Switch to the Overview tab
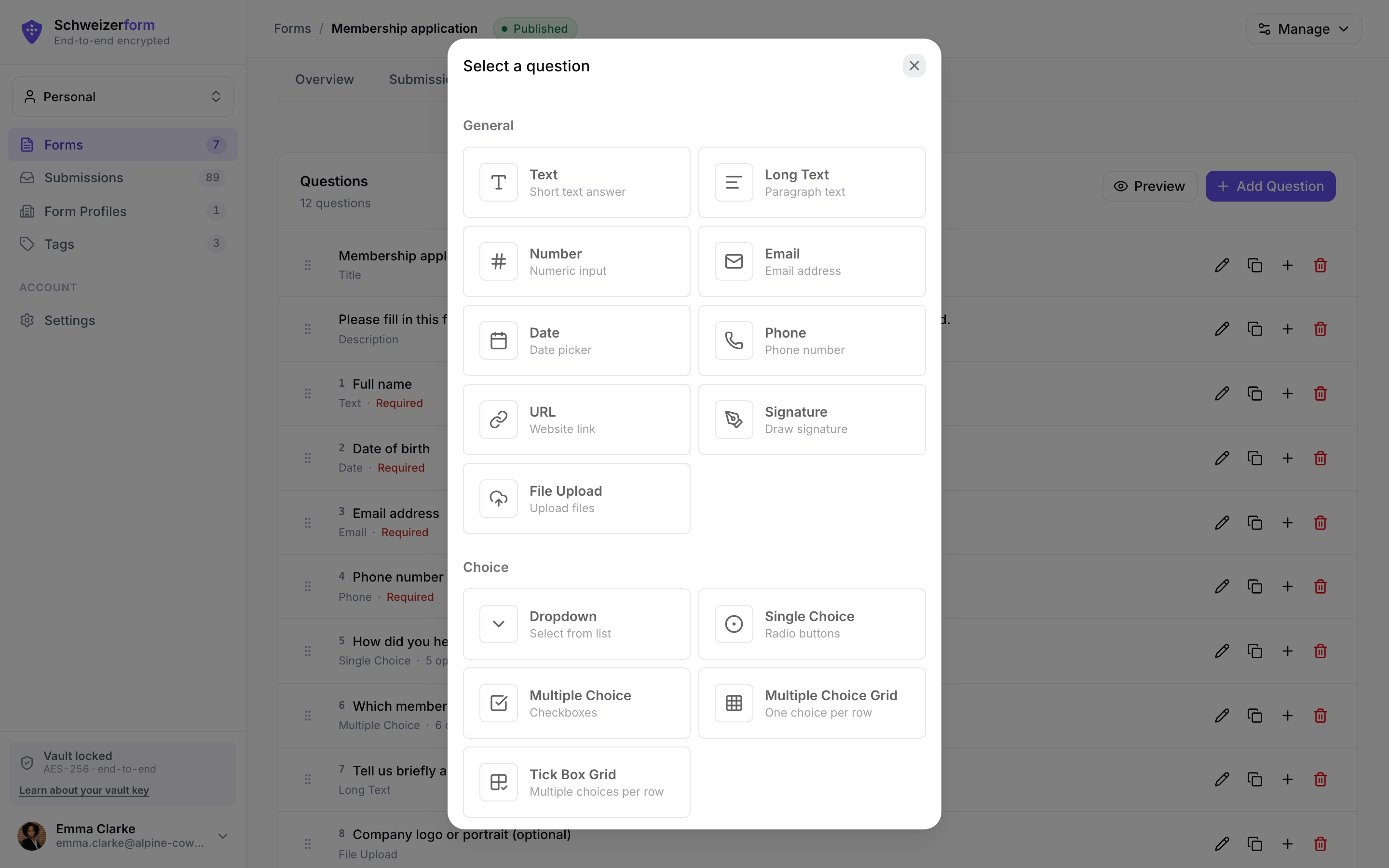This screenshot has height=868, width=1389. pyautogui.click(x=324, y=80)
